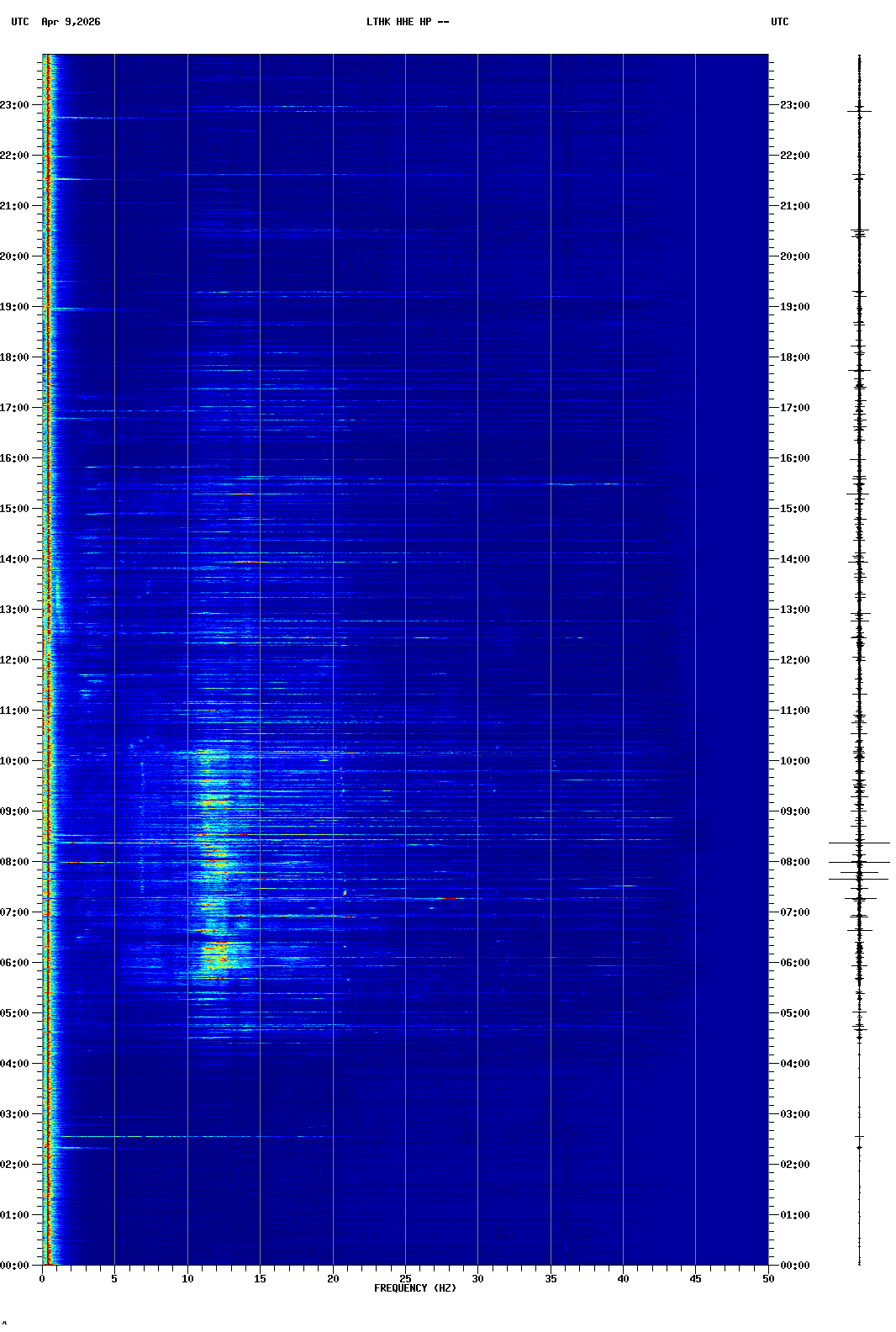Image resolution: width=896 pixels, height=1332 pixels.
Task: Select the 06:00 marker on the right axis
Action: pos(794,963)
